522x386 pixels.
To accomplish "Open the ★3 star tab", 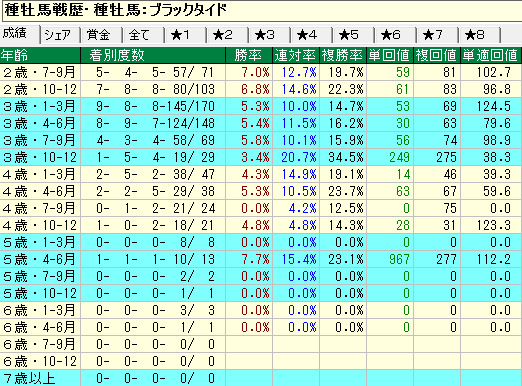I will click(x=270, y=35).
